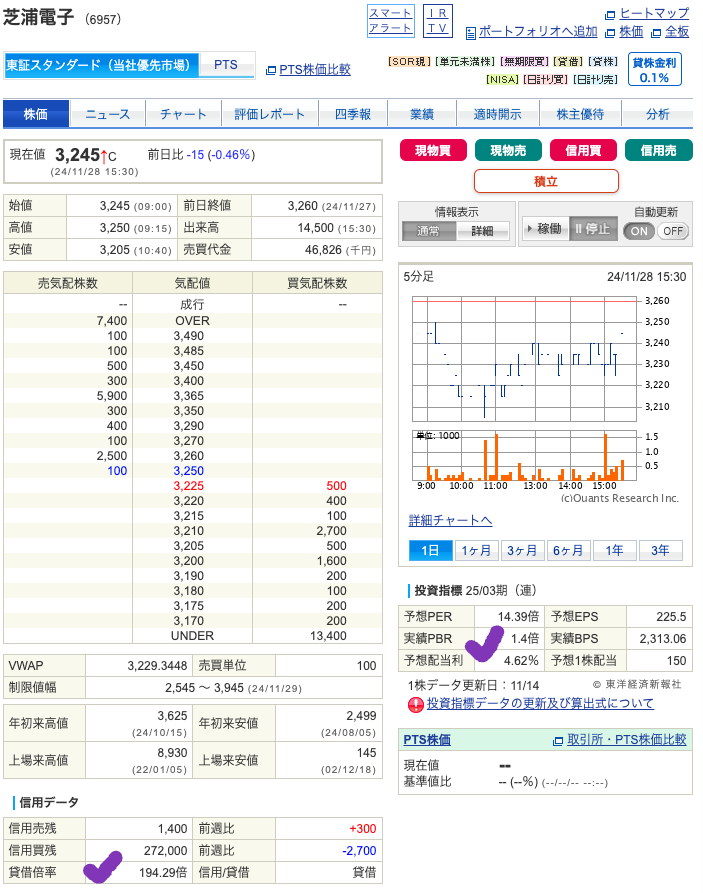This screenshot has height=893, width=703.
Task: Click the 予想PER 14.39倍 value
Action: (518, 617)
